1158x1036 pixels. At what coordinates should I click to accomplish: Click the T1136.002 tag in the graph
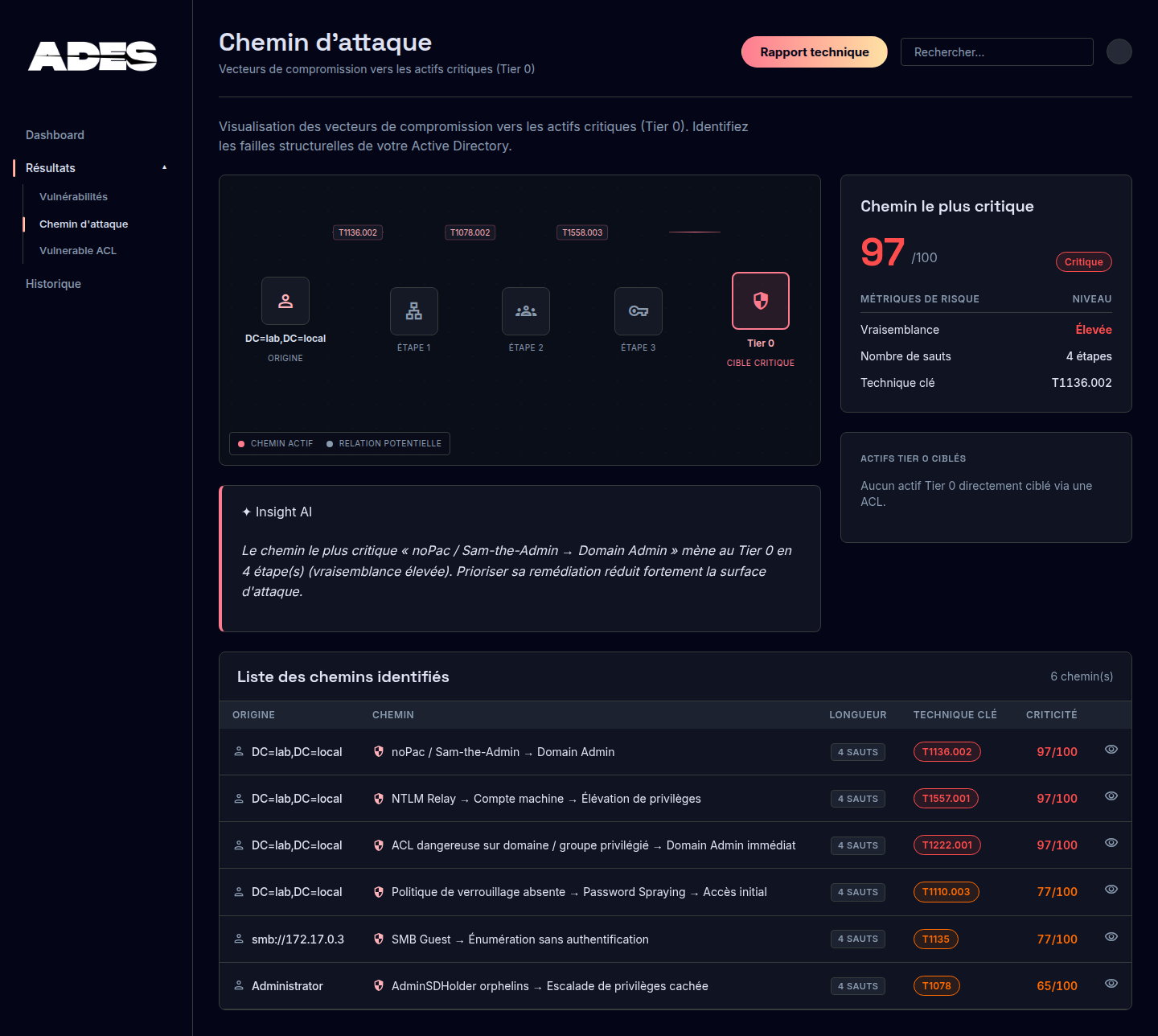[358, 232]
